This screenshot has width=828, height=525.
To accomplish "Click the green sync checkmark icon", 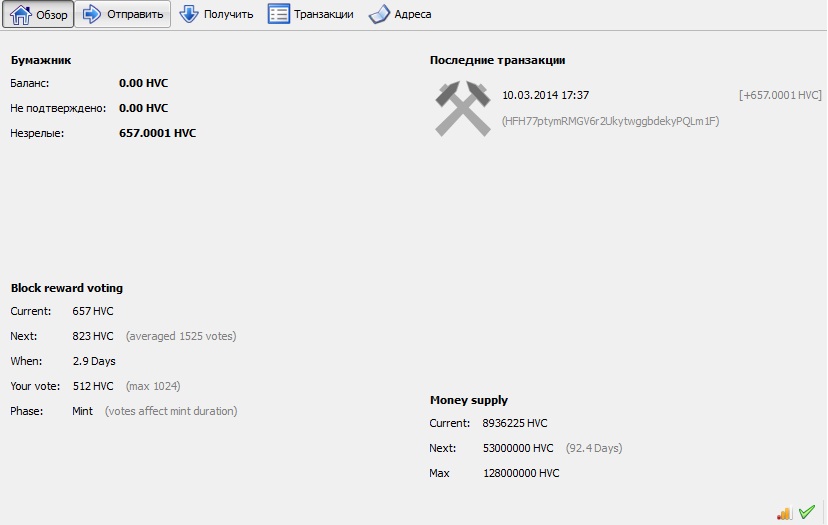I will 807,511.
